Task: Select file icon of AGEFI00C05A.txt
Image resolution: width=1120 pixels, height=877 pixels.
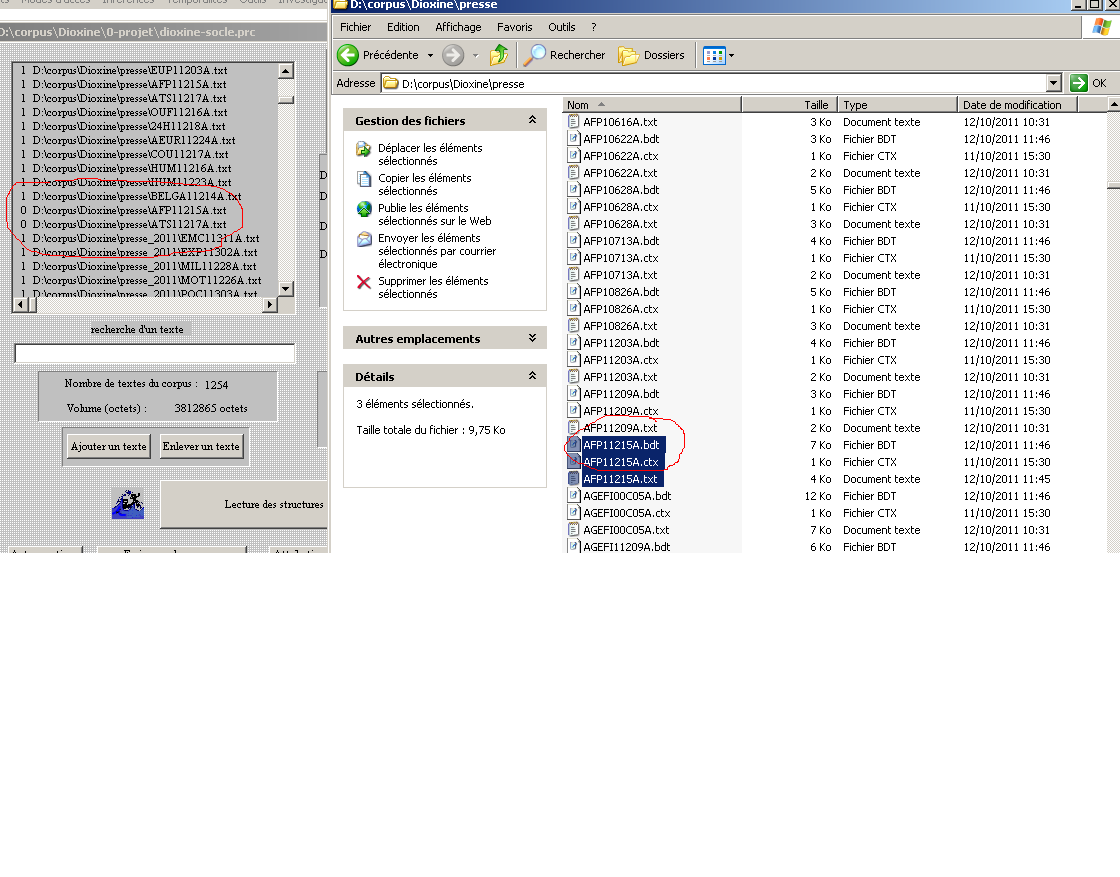Action: tap(573, 530)
